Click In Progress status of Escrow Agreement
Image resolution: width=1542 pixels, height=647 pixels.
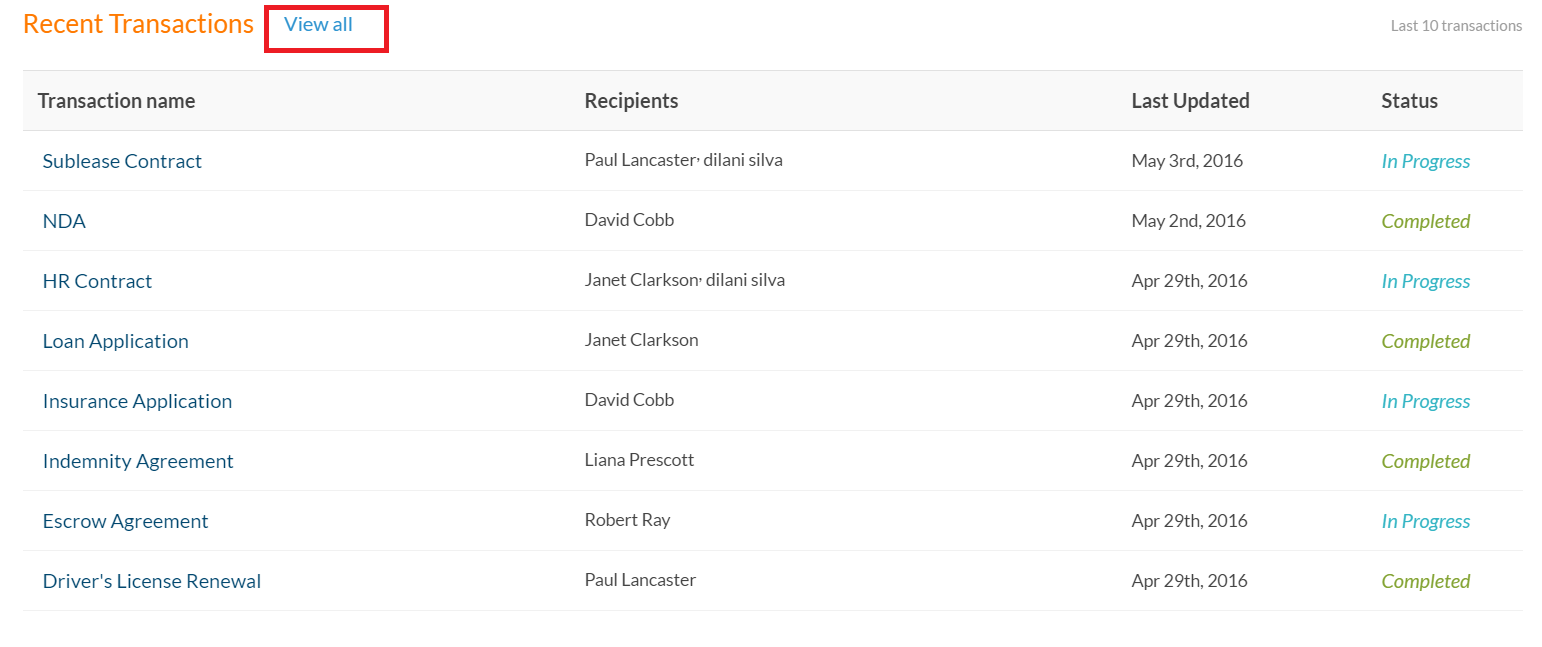[1425, 521]
